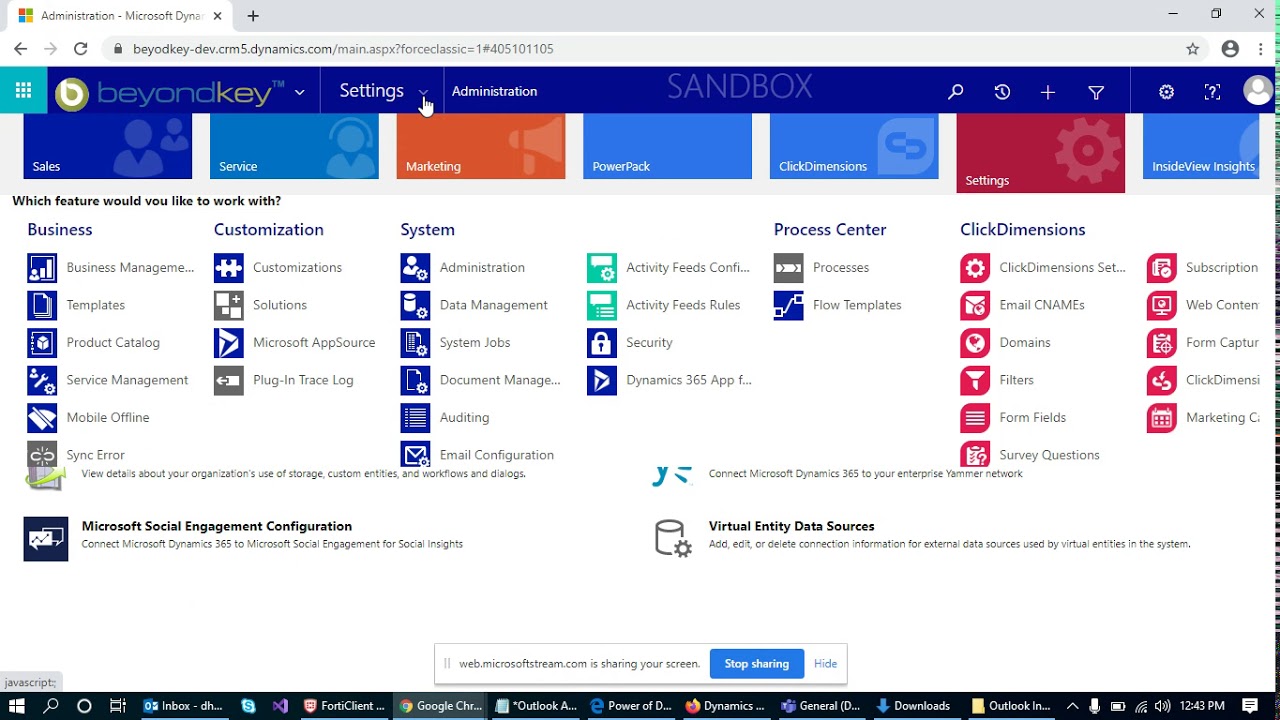This screenshot has width=1280, height=720.
Task: Open the Sales area tile
Action: pyautogui.click(x=108, y=146)
